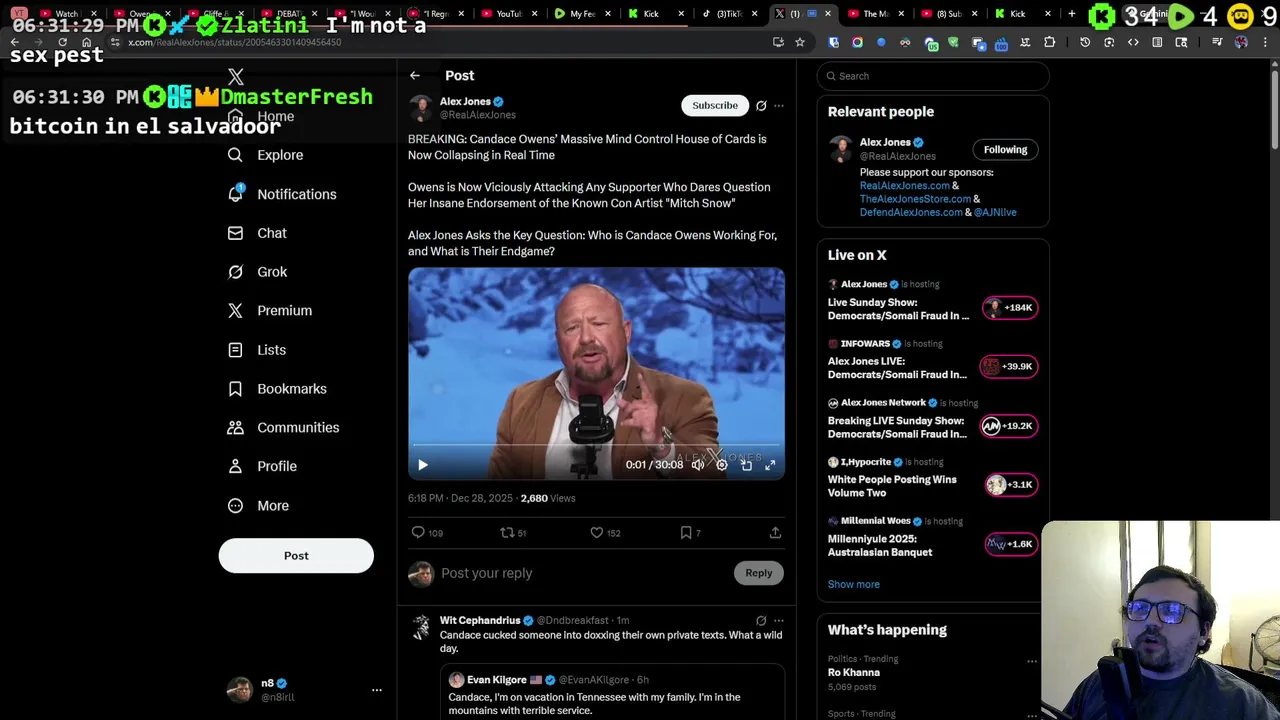Open more options on Wit Cephandrius reply
This screenshot has height=720, width=1280.
[x=779, y=620]
